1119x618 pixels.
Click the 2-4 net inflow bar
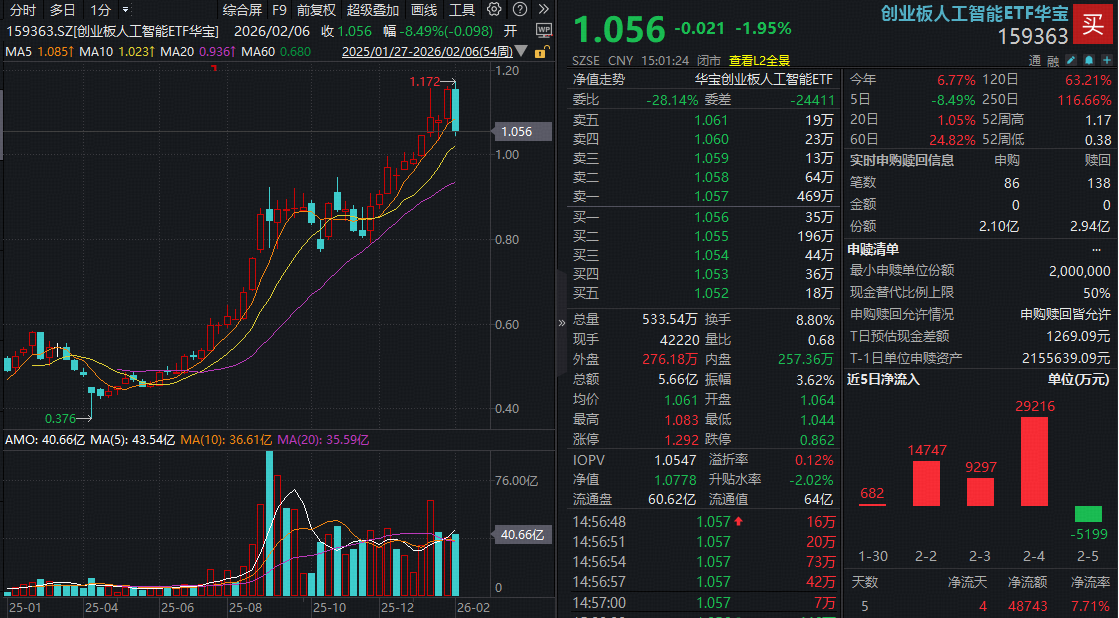pyautogui.click(x=1034, y=461)
